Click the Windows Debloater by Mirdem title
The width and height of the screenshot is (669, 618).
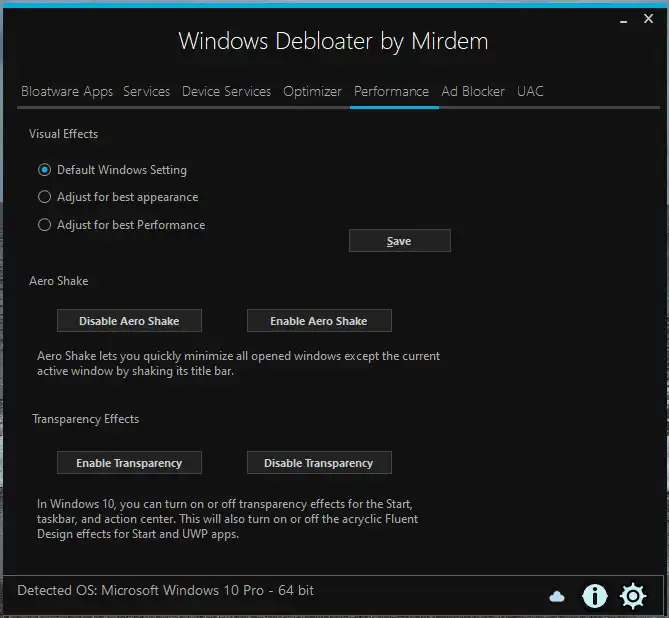pyautogui.click(x=333, y=41)
